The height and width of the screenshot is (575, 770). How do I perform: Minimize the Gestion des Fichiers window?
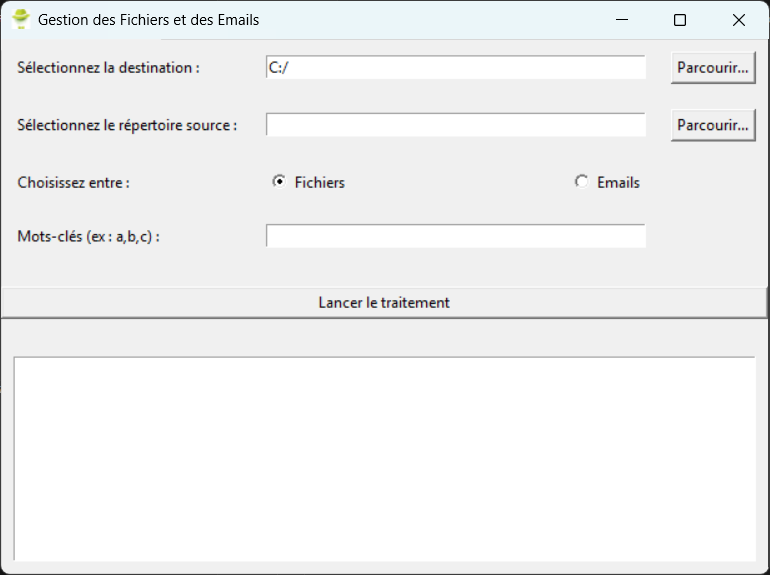622,20
